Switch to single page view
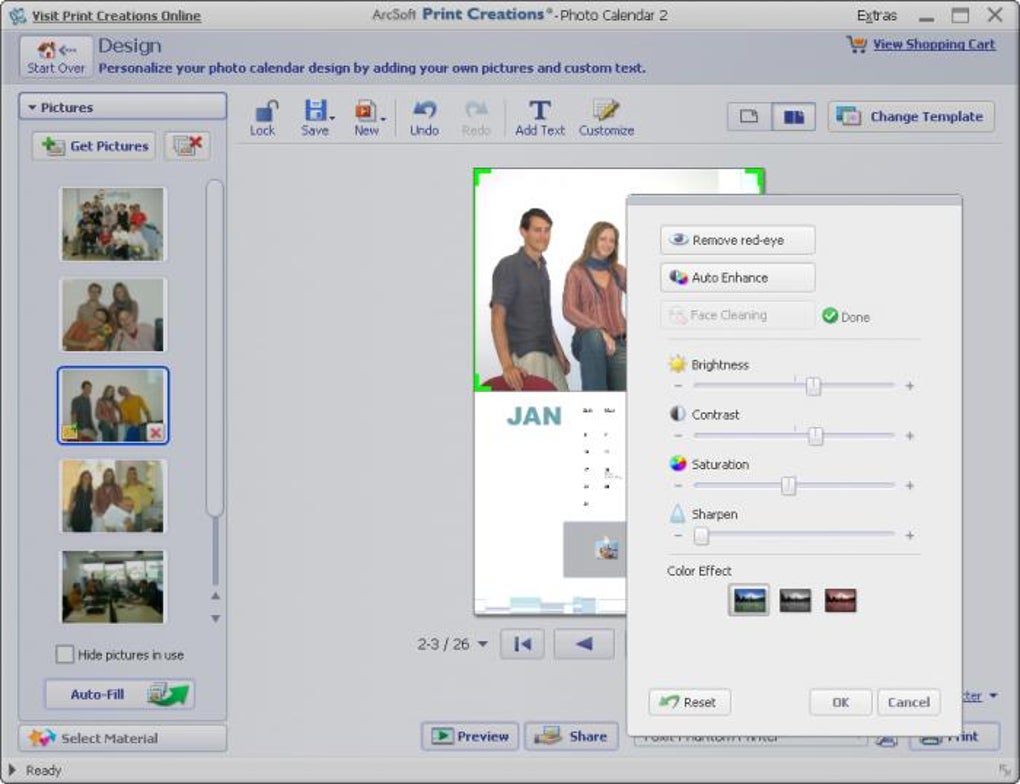 pos(749,116)
